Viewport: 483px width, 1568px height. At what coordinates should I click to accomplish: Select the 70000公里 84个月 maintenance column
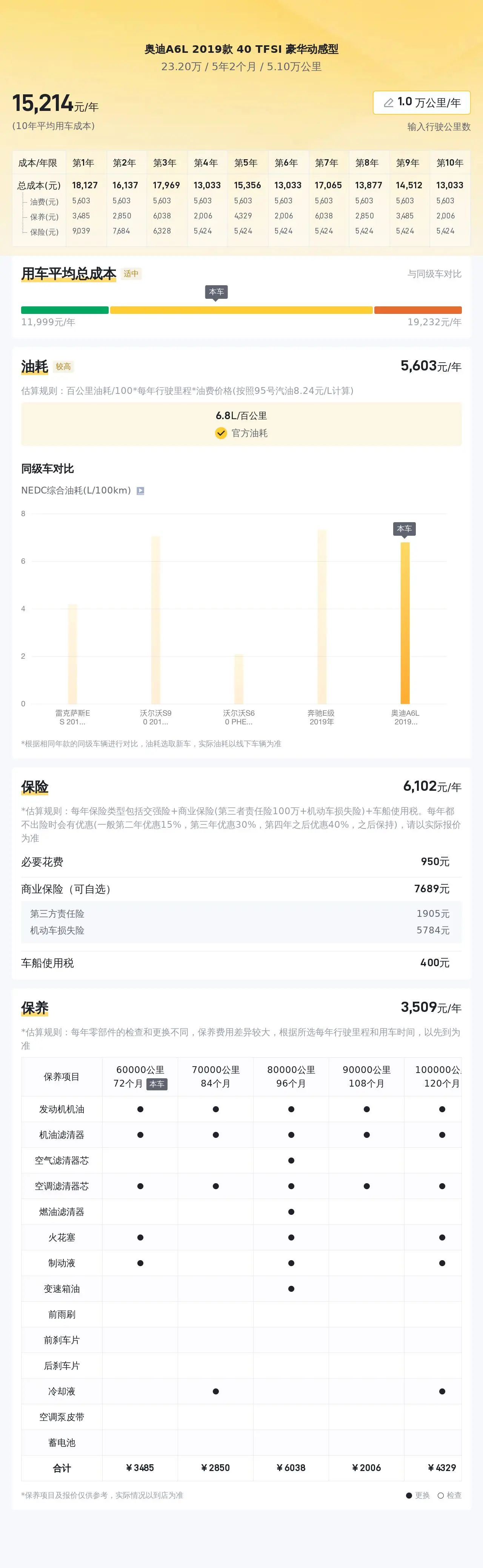pos(215,1077)
